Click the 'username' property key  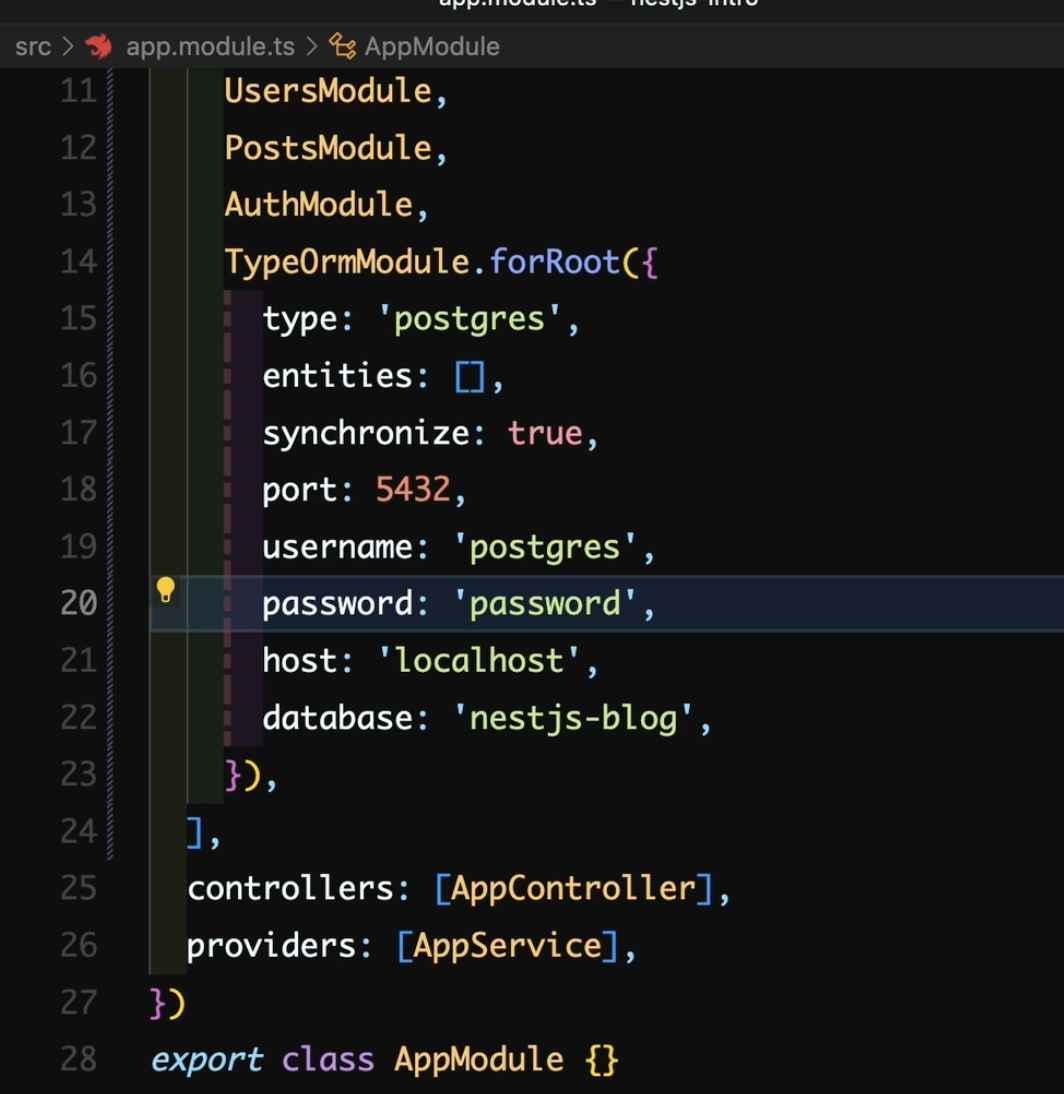click(337, 546)
